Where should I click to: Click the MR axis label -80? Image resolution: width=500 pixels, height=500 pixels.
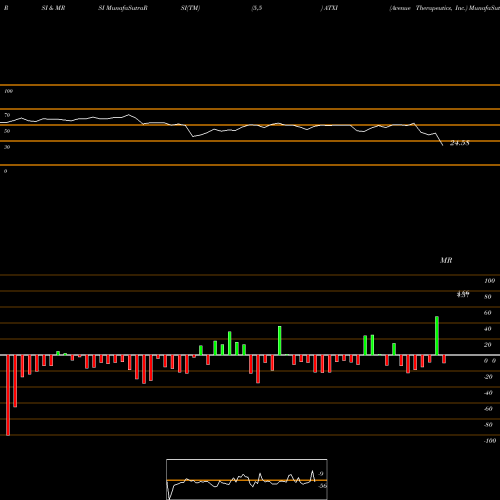click(488, 425)
